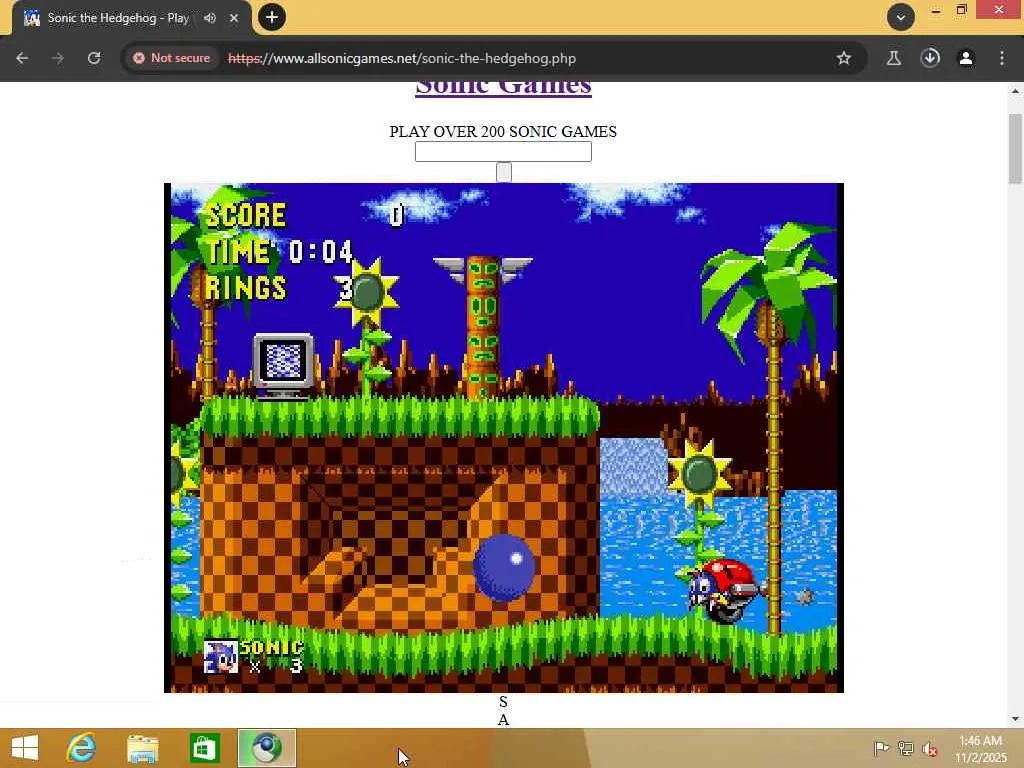Switch to the browser taskbar icon

coord(266,748)
